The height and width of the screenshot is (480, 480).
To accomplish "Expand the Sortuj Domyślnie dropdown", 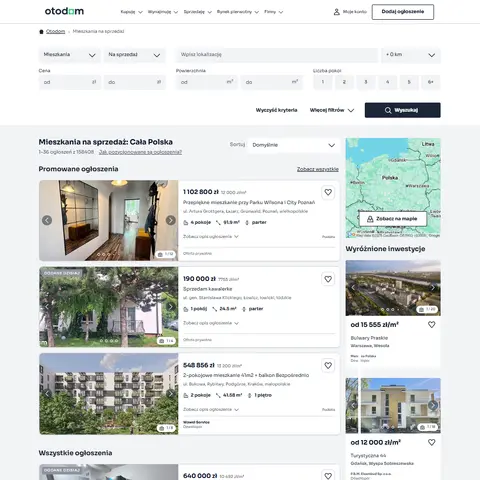I will pyautogui.click(x=293, y=145).
